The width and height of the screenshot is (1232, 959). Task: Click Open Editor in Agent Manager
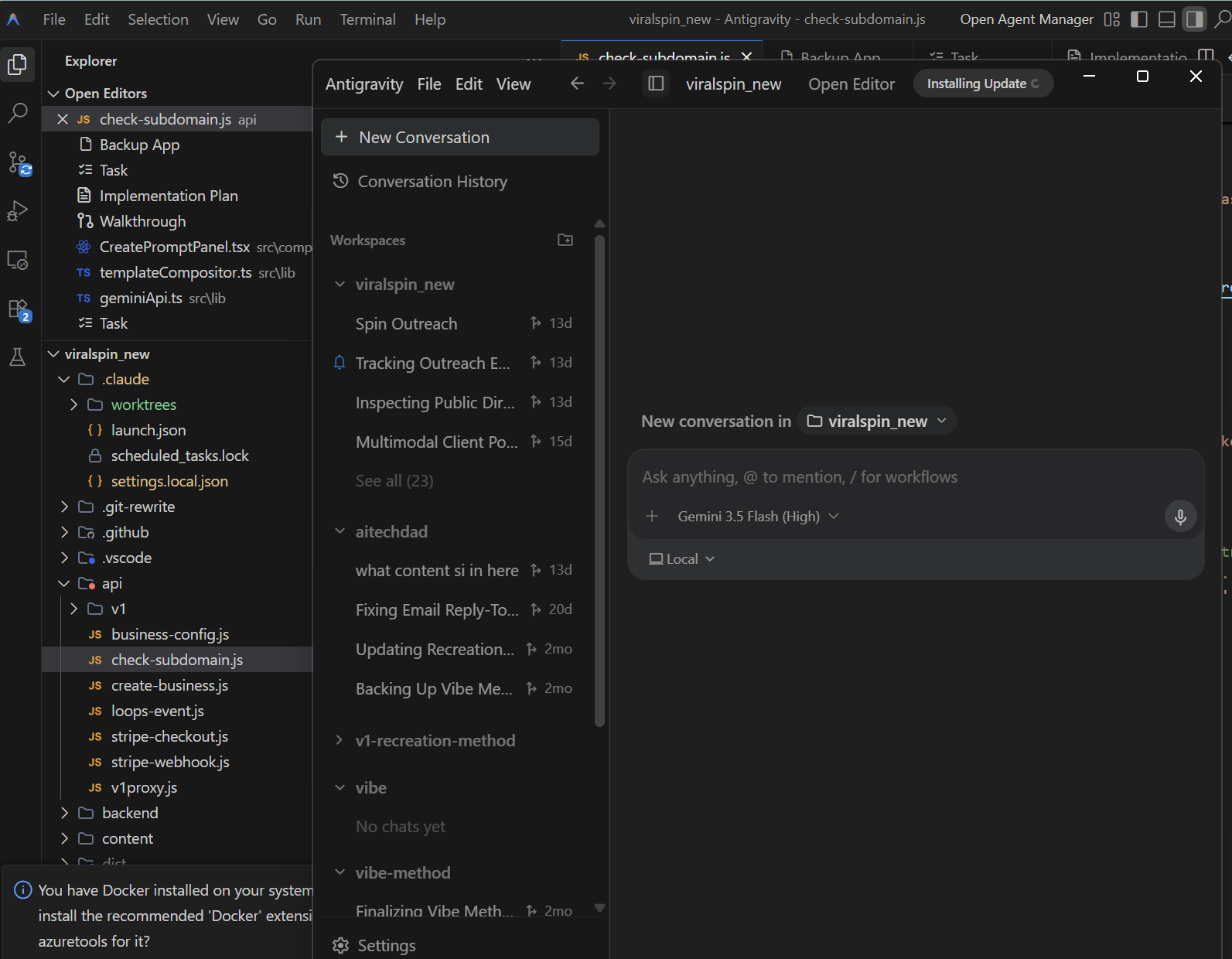click(x=851, y=84)
